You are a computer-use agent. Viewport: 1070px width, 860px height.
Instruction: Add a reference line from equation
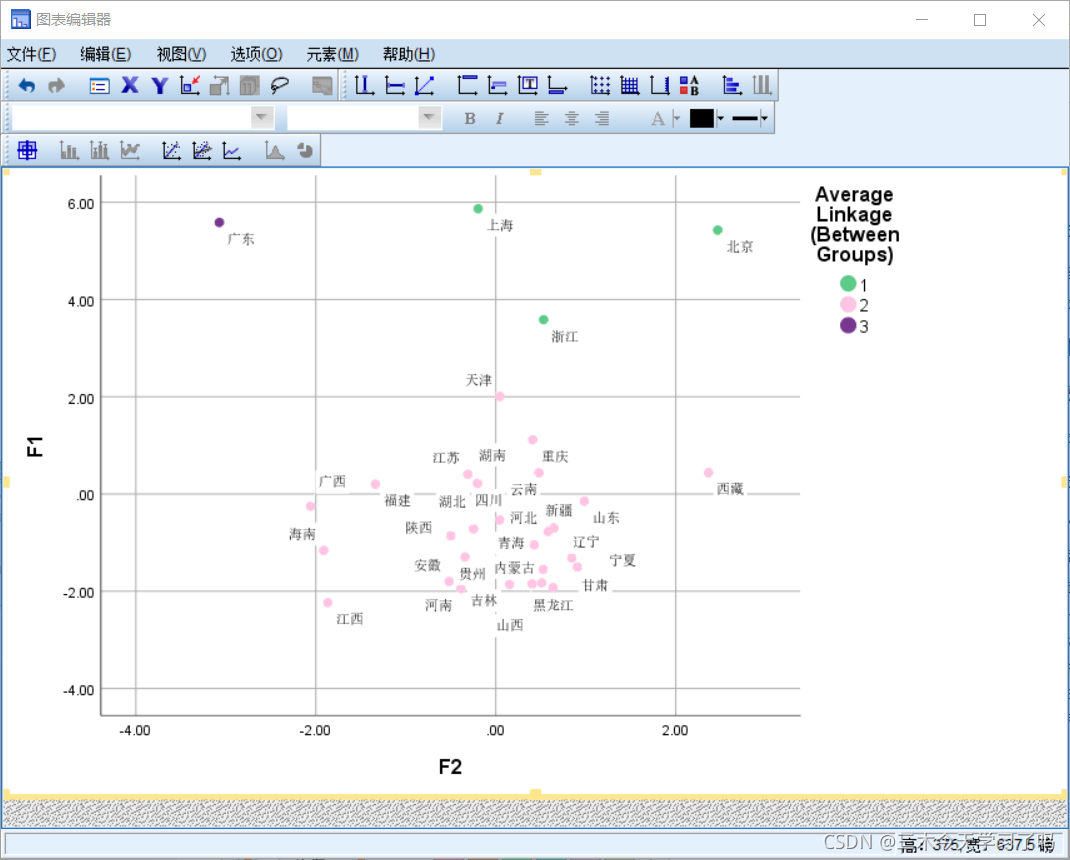424,85
